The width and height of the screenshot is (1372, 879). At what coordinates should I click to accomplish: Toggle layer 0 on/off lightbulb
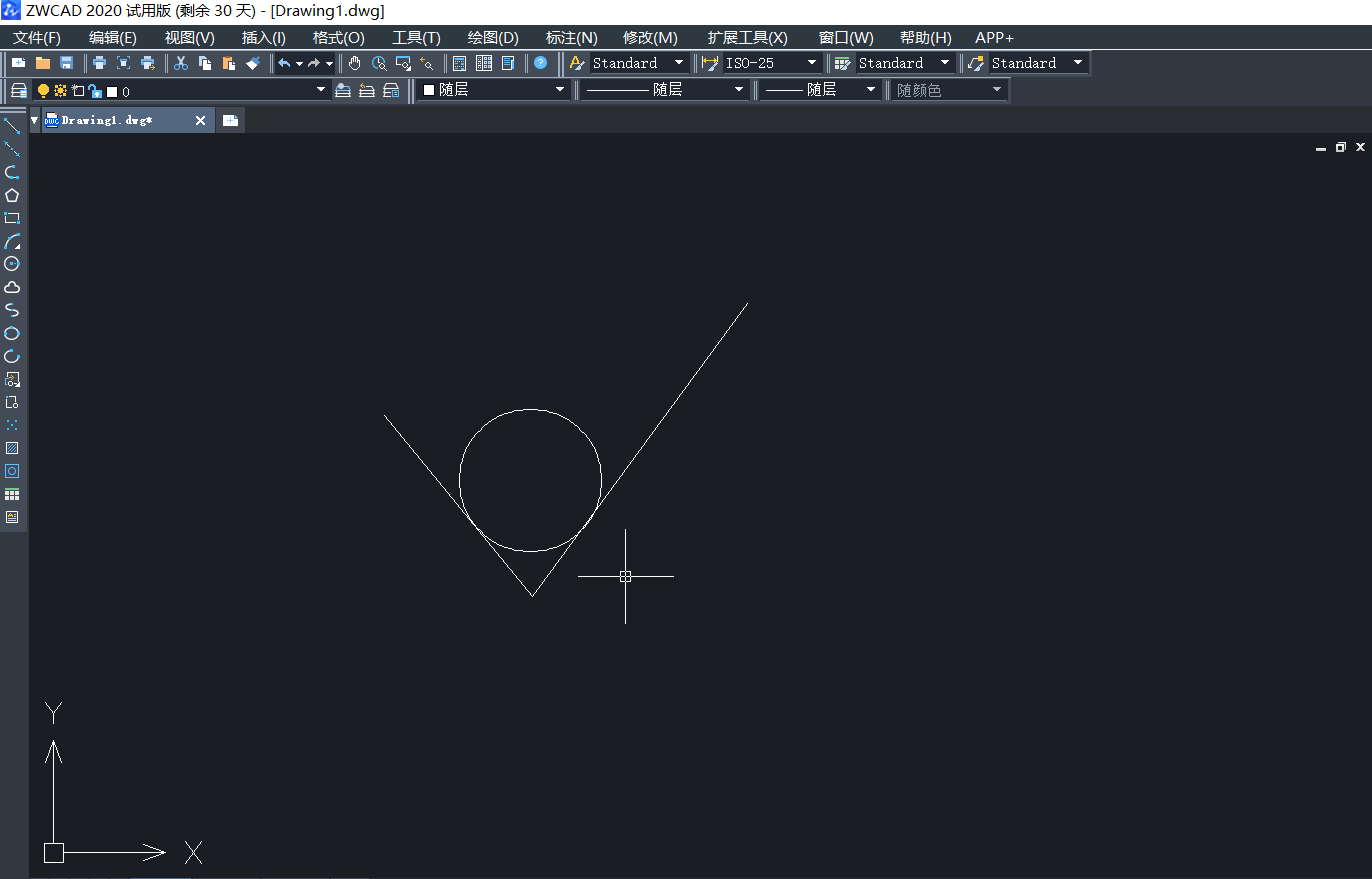tap(43, 90)
